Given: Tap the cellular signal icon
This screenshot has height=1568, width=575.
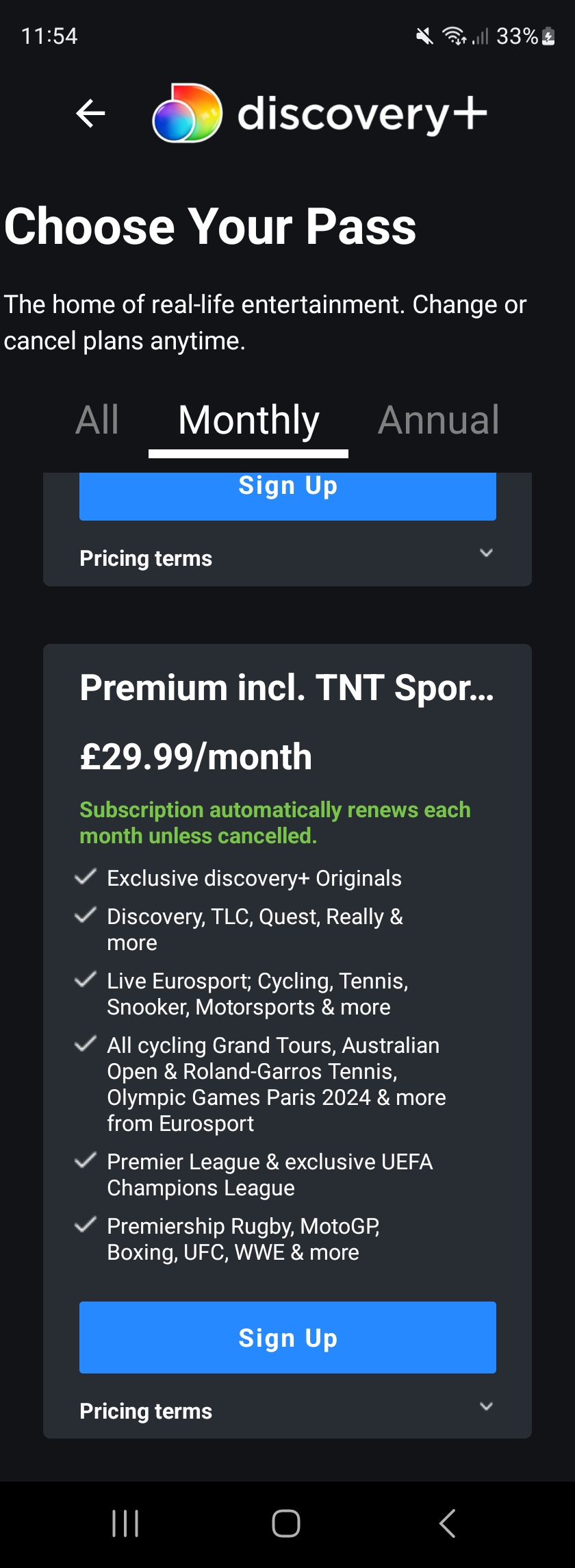Looking at the screenshot, I should tap(481, 35).
